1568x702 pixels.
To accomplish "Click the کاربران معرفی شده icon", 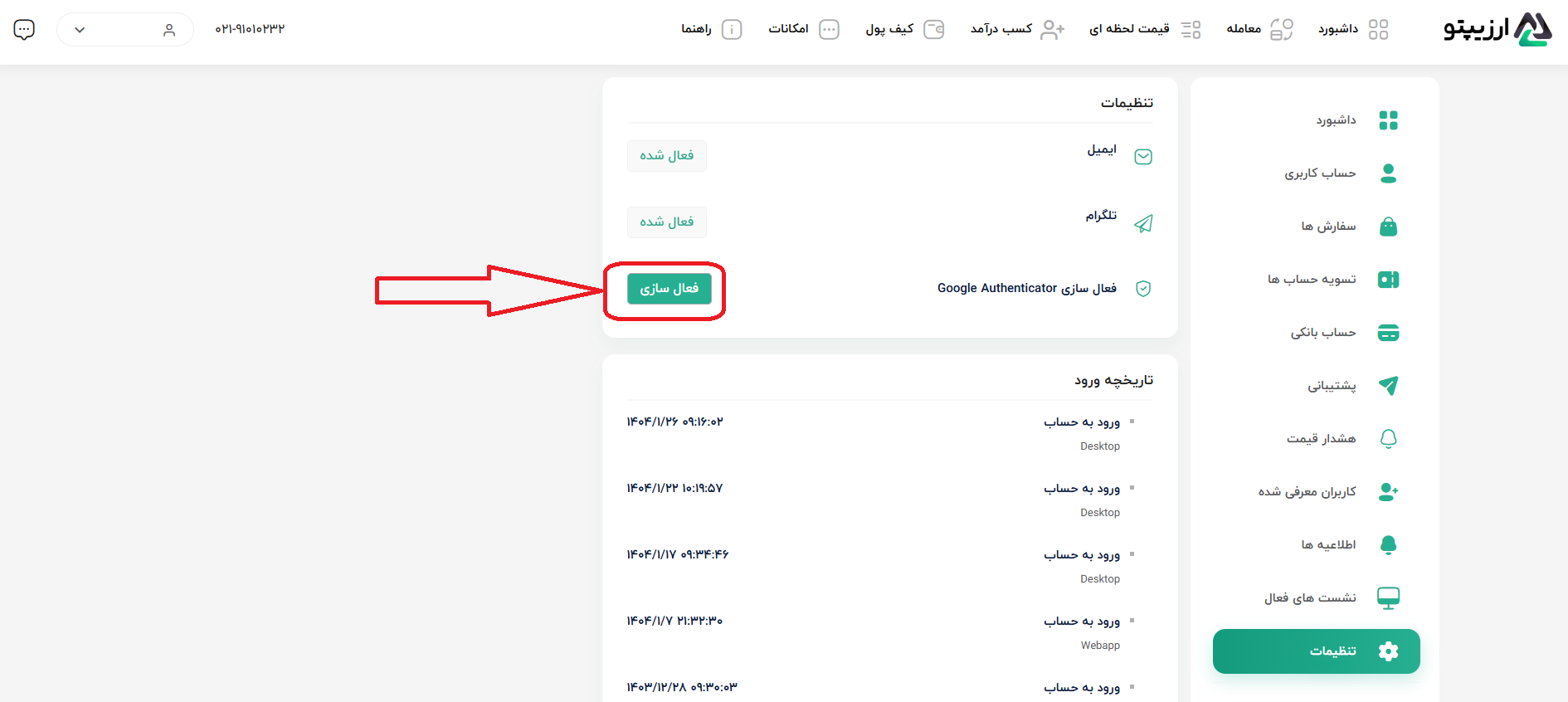I will (1388, 491).
